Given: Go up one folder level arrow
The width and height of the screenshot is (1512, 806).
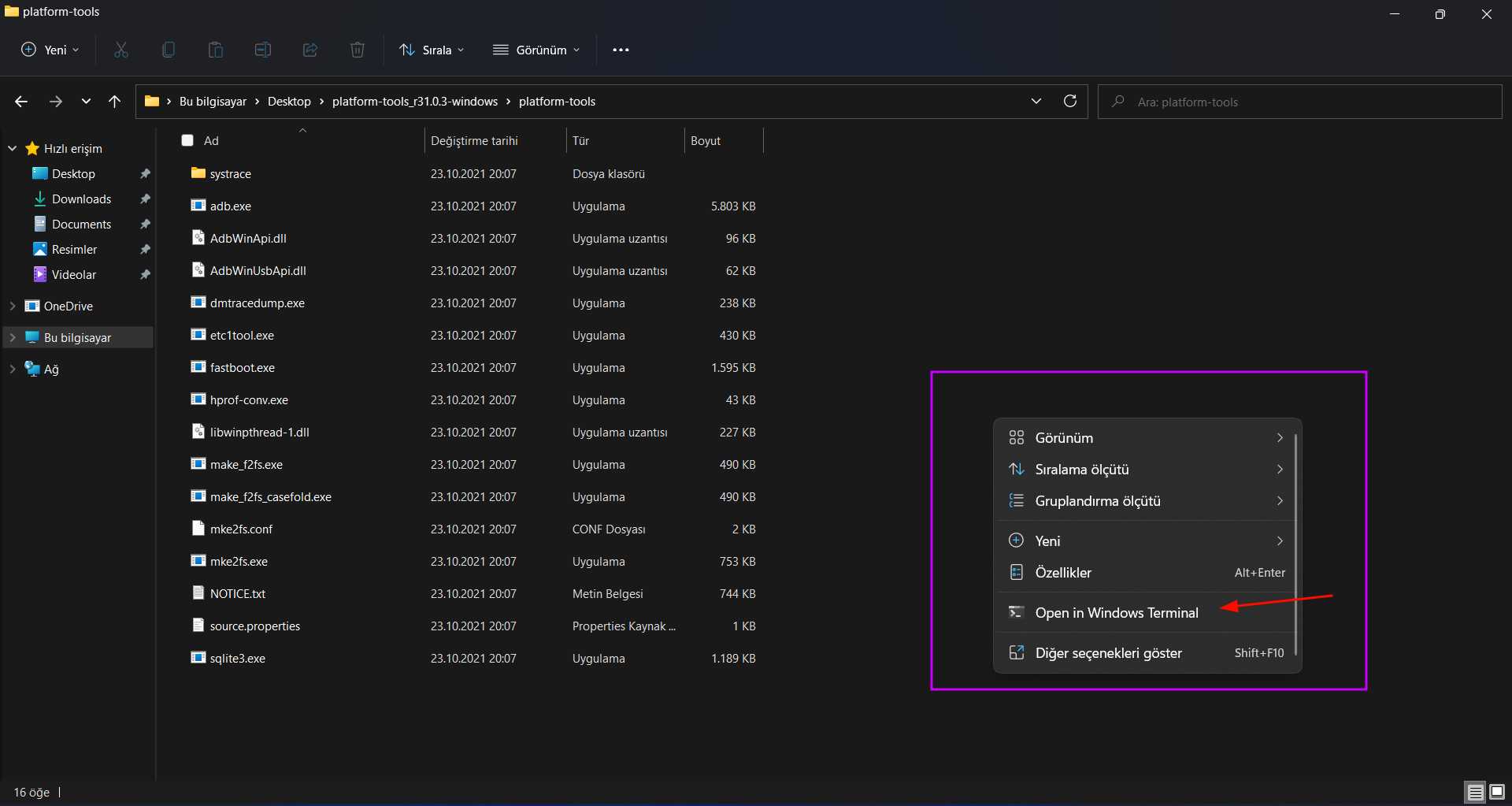Looking at the screenshot, I should (x=115, y=101).
